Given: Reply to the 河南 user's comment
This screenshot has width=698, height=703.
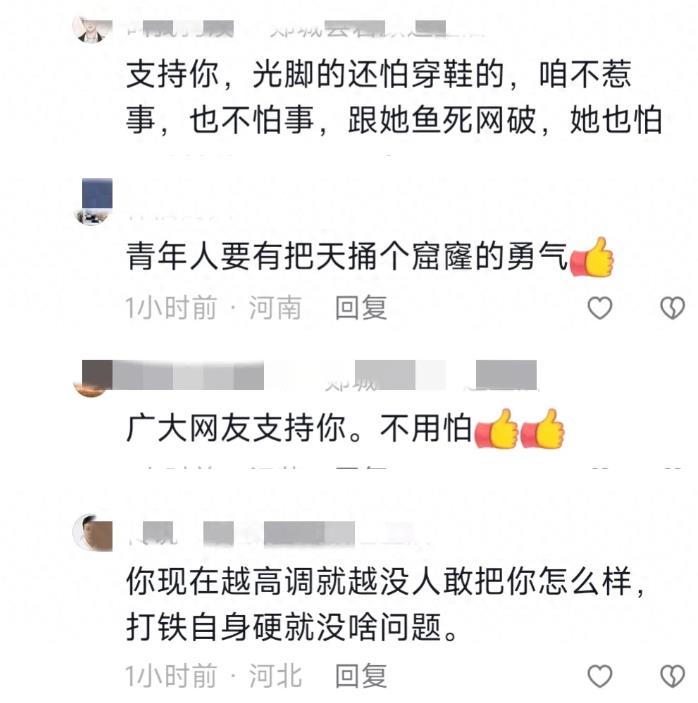Looking at the screenshot, I should tap(361, 308).
